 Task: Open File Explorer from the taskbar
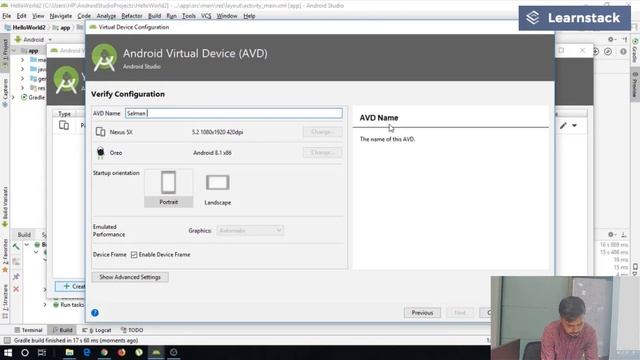coord(69,352)
